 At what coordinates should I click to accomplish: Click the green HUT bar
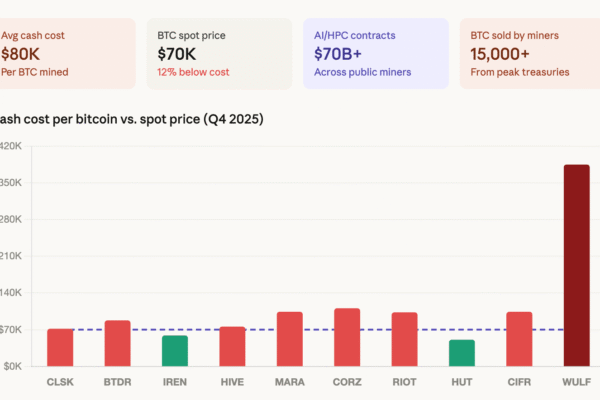coord(462,353)
